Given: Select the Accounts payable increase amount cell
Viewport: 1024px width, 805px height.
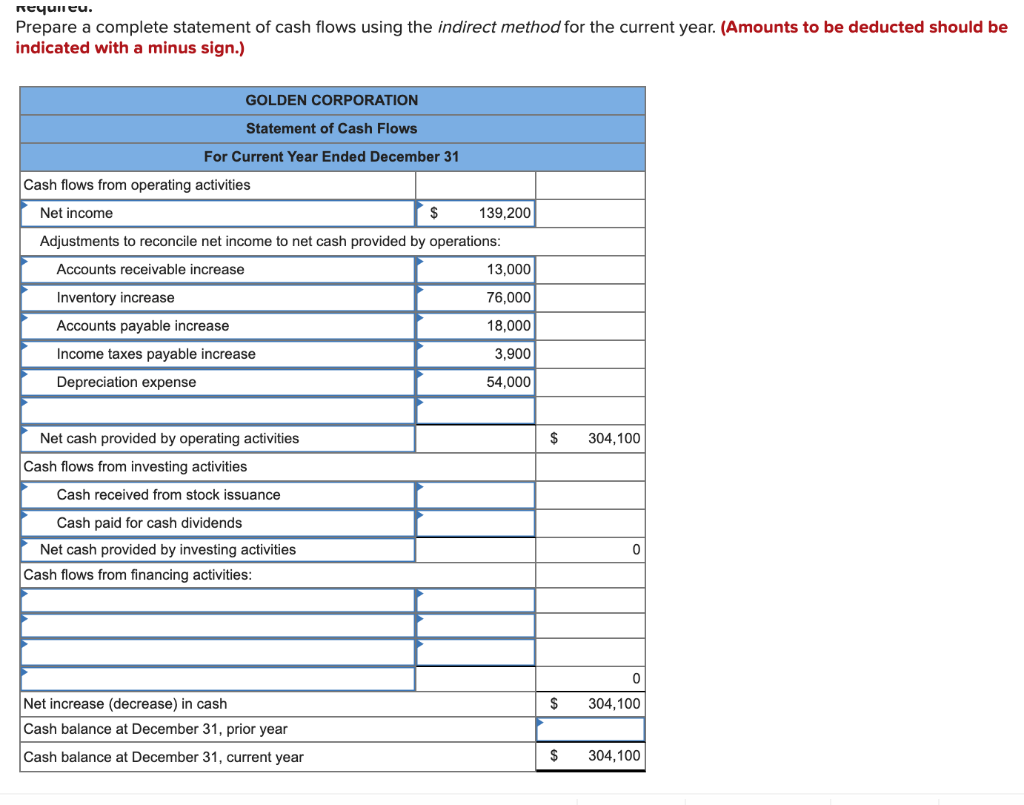Looking at the screenshot, I should 476,325.
